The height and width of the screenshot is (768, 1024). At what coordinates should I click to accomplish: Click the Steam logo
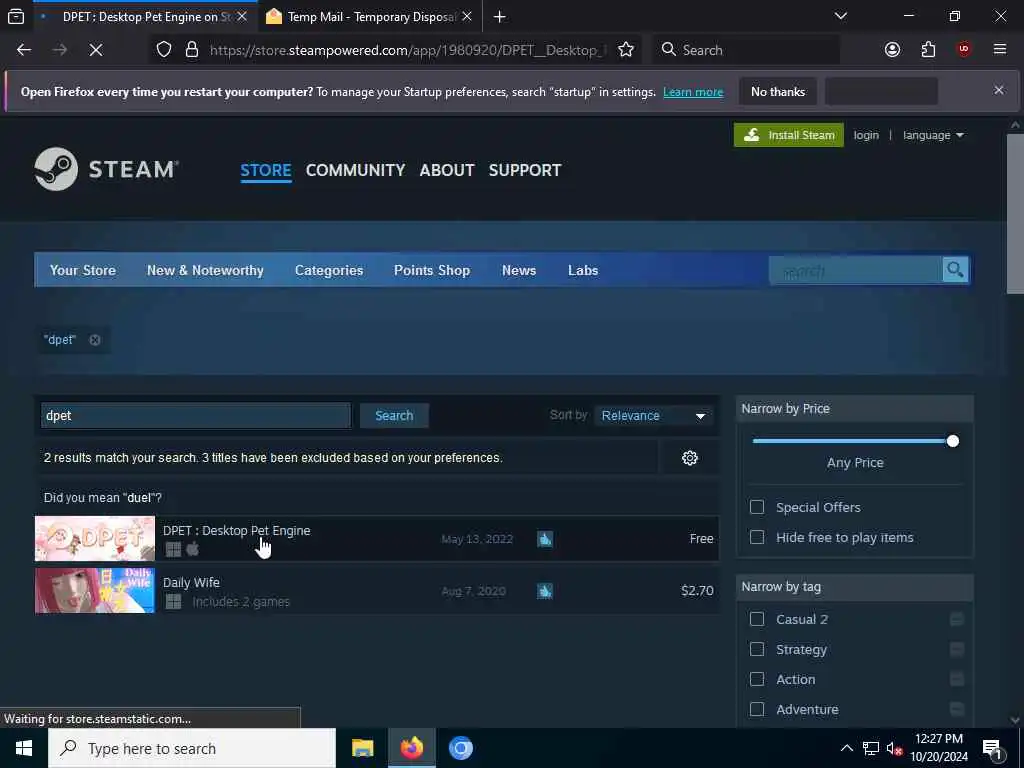coord(106,169)
